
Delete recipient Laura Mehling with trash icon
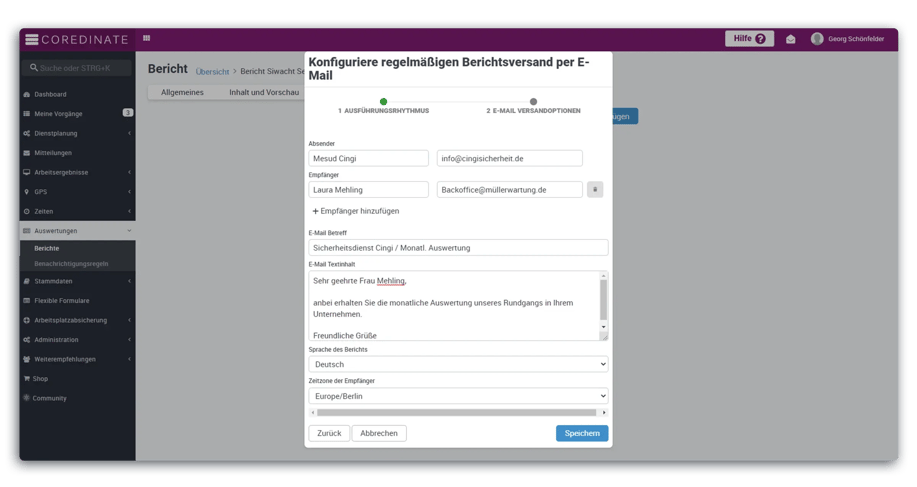pos(595,189)
